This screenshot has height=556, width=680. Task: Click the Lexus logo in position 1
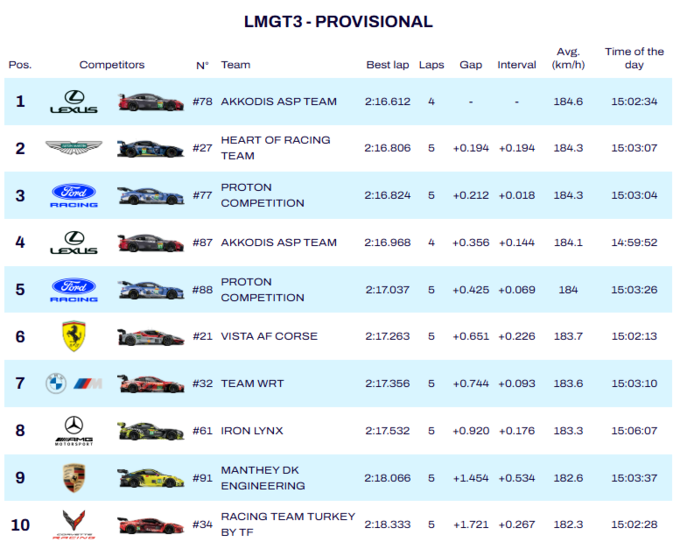[x=74, y=101]
